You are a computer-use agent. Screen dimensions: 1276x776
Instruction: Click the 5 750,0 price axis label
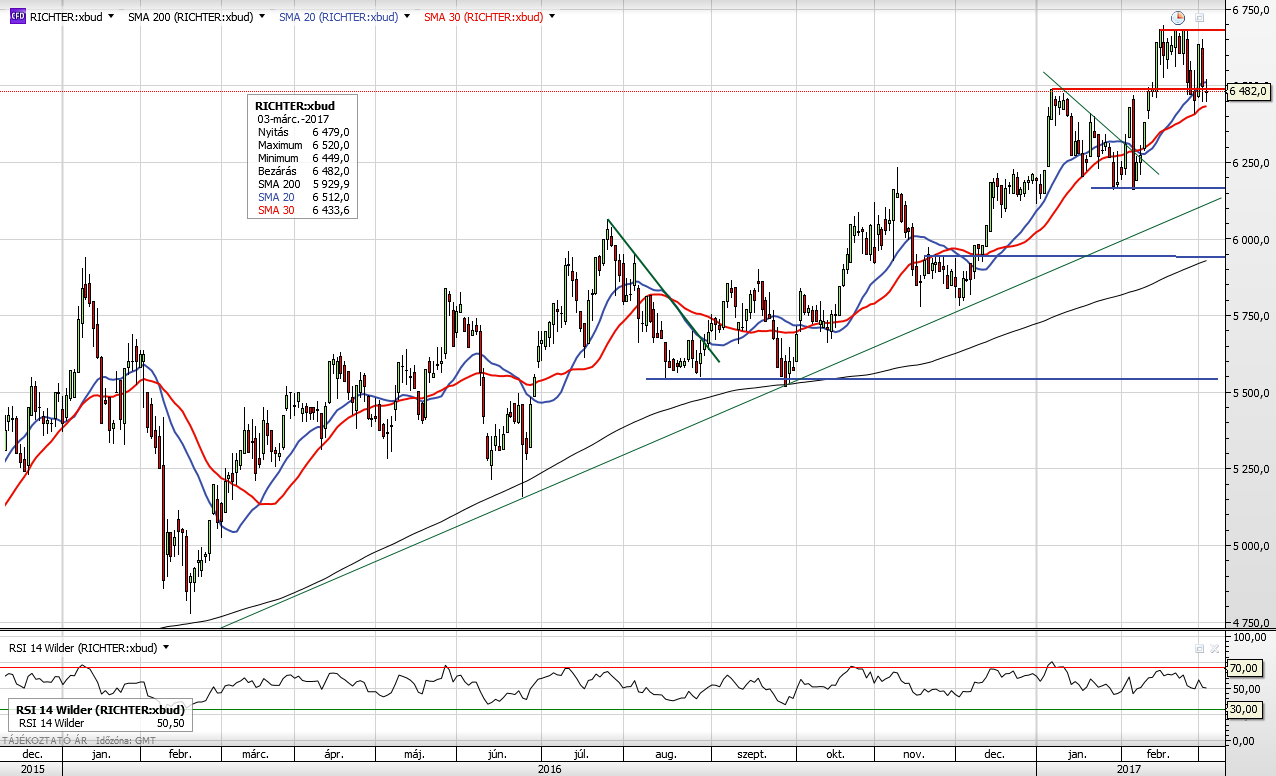(x=1249, y=316)
